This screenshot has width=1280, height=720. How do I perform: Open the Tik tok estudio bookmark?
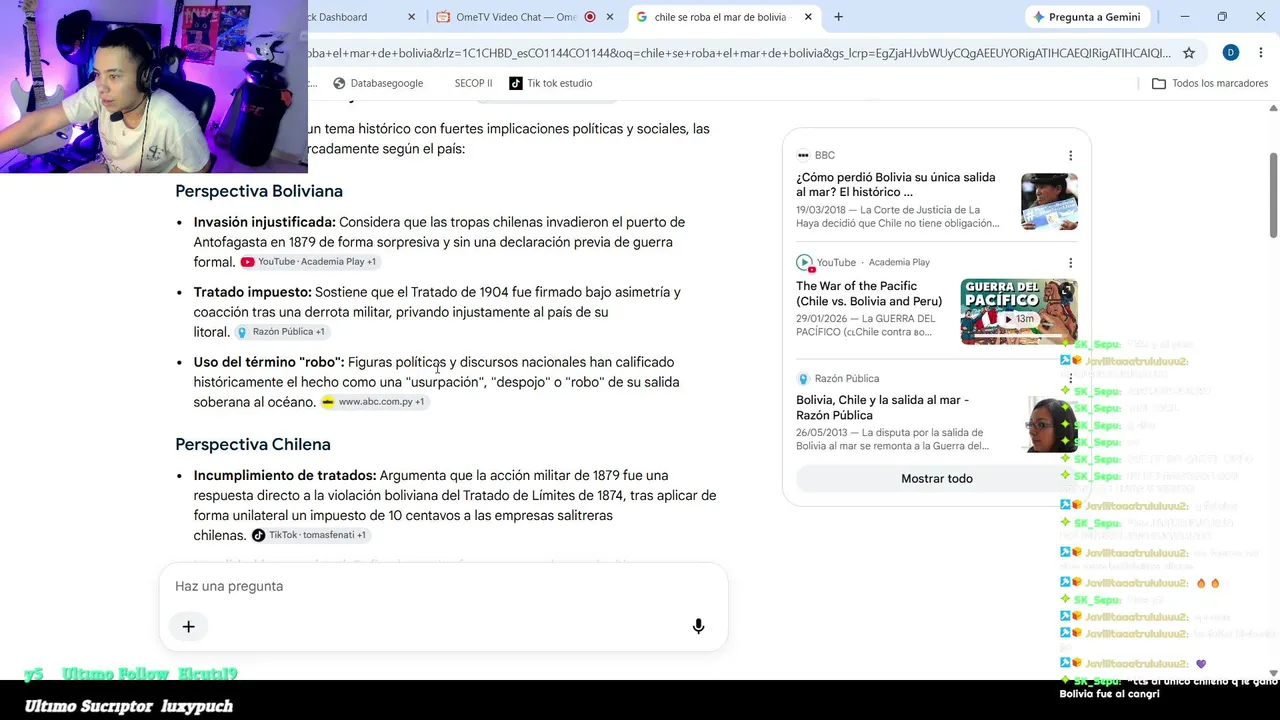click(x=551, y=83)
